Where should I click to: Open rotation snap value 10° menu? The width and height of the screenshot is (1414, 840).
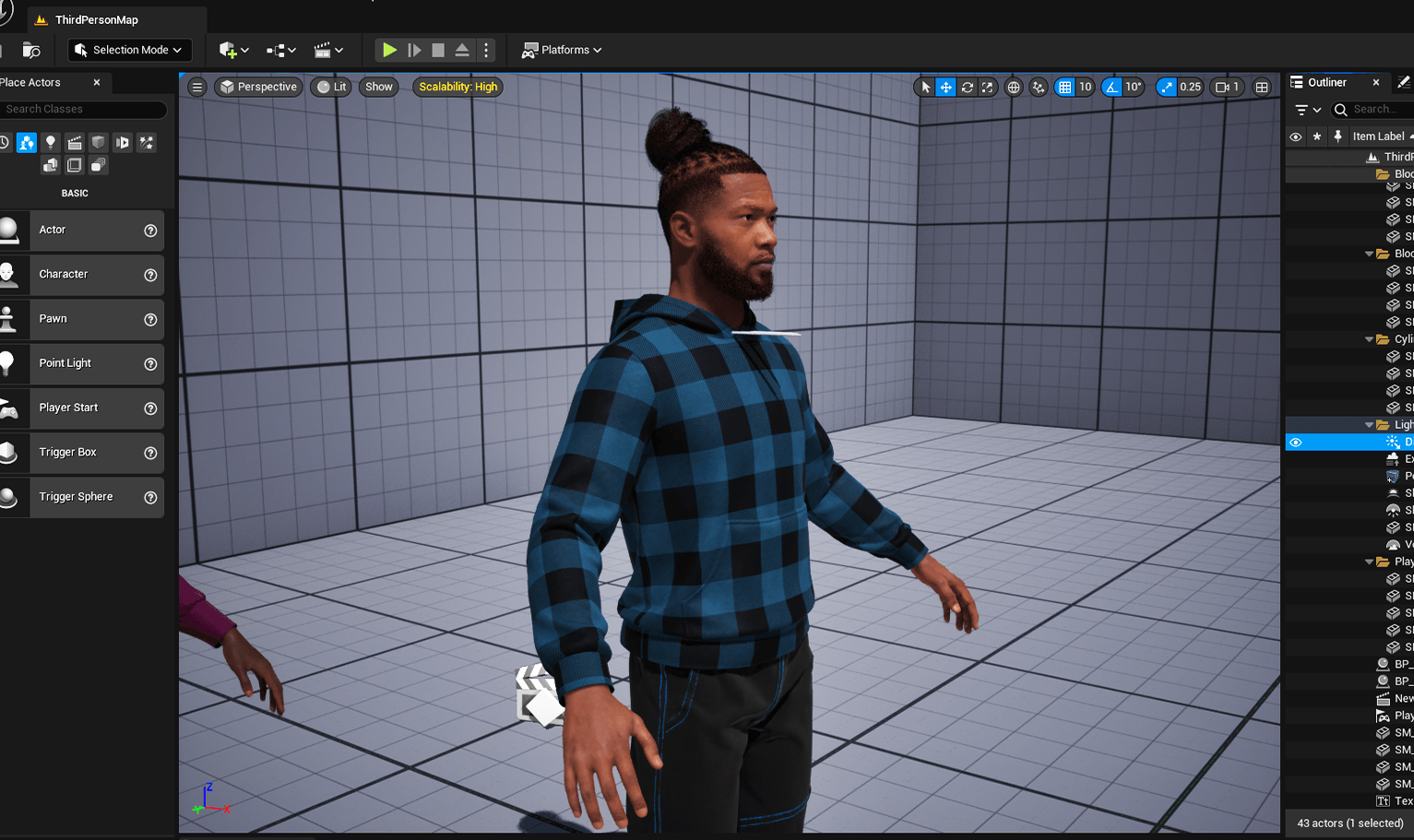[1134, 87]
